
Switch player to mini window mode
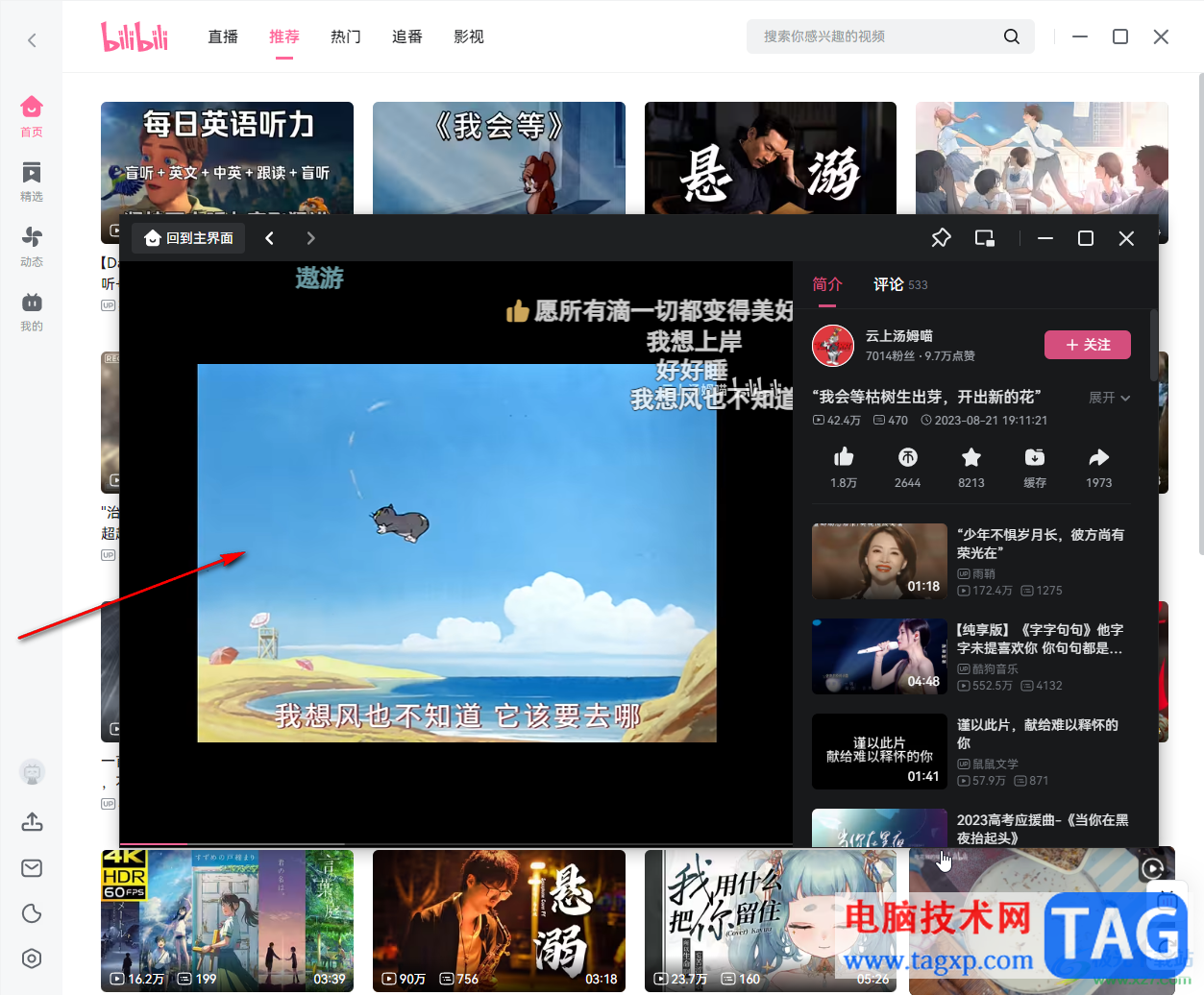984,238
